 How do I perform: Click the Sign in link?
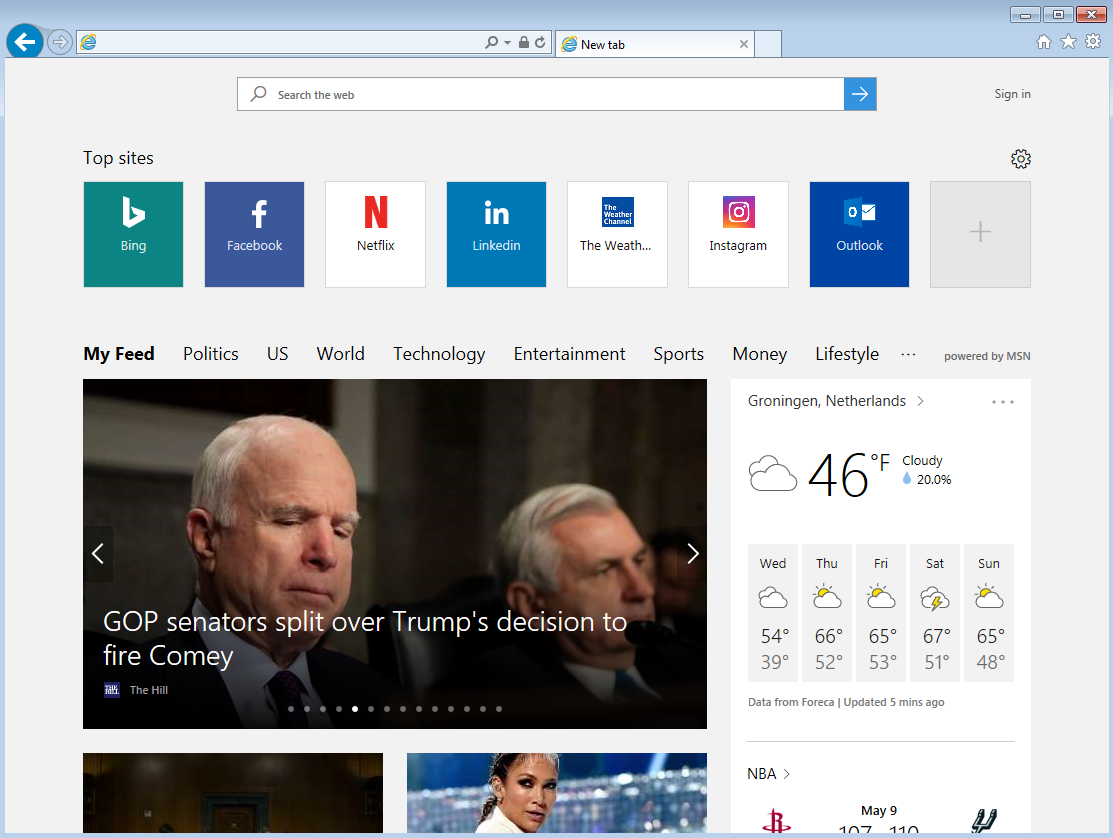[1012, 94]
